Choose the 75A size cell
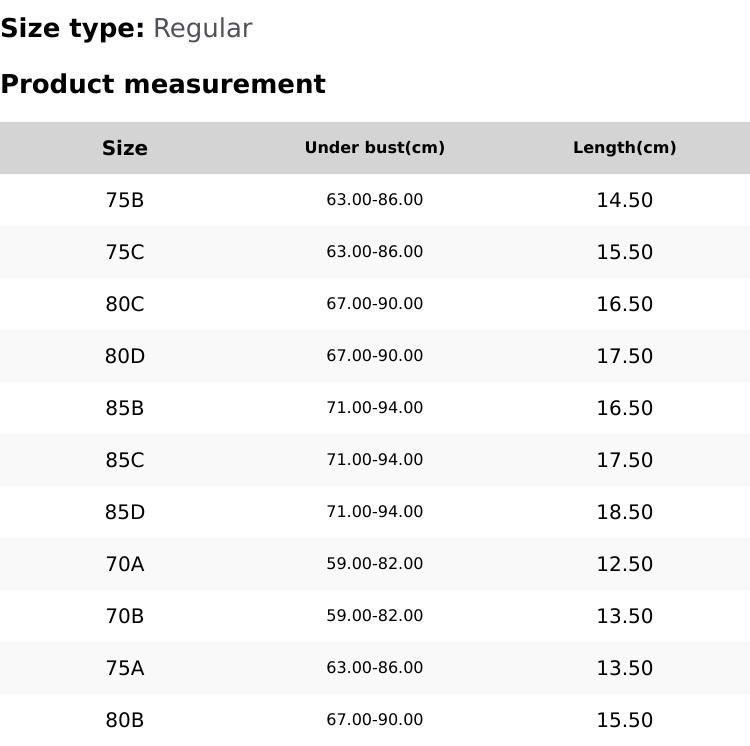 [125, 668]
